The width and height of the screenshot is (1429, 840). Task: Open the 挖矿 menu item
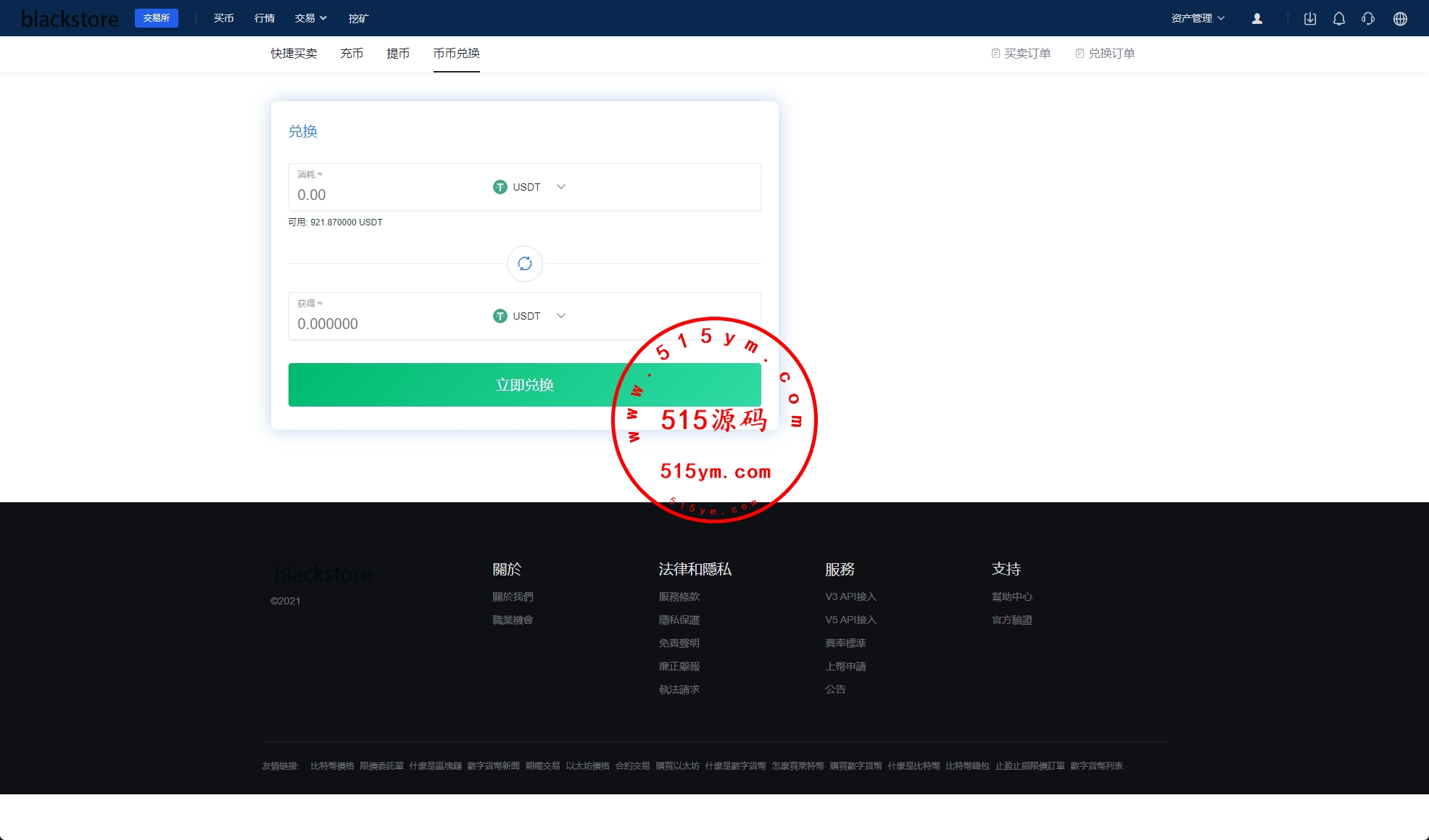point(358,18)
